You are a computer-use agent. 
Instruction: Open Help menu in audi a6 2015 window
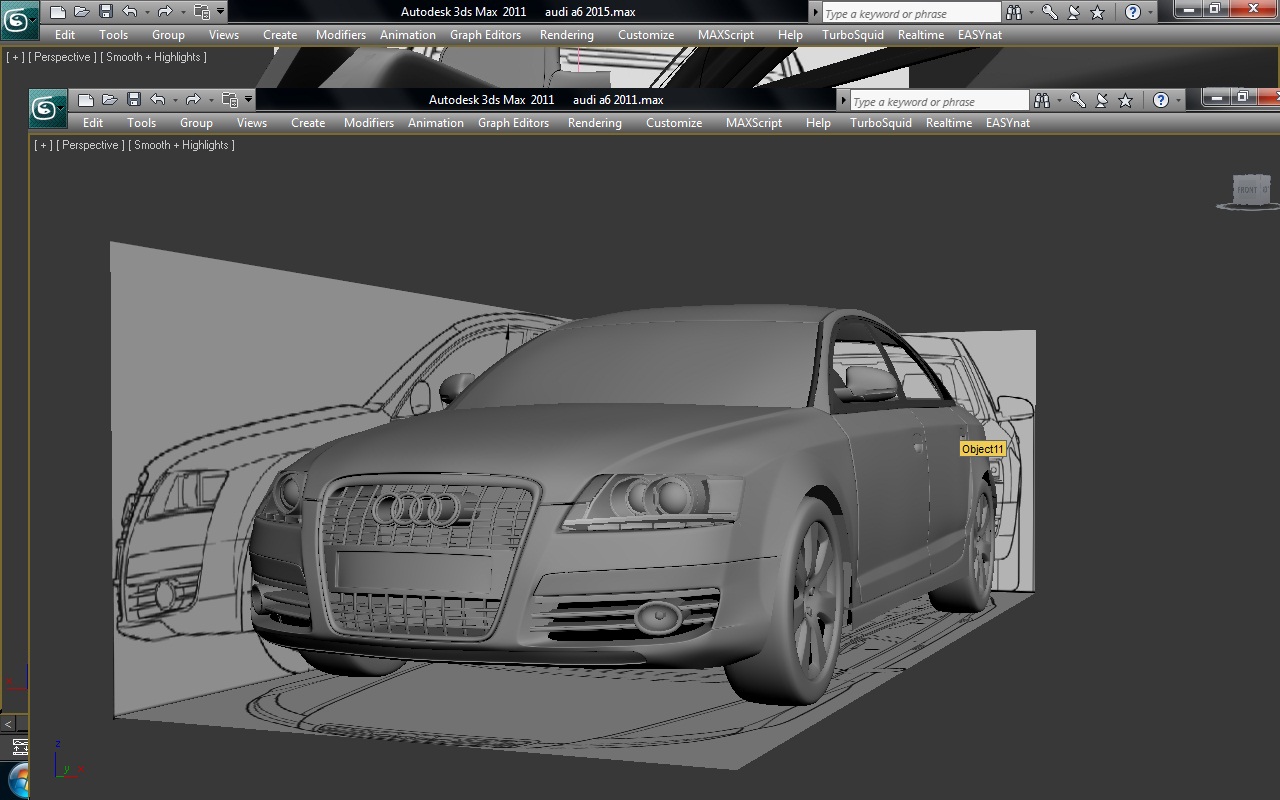790,35
